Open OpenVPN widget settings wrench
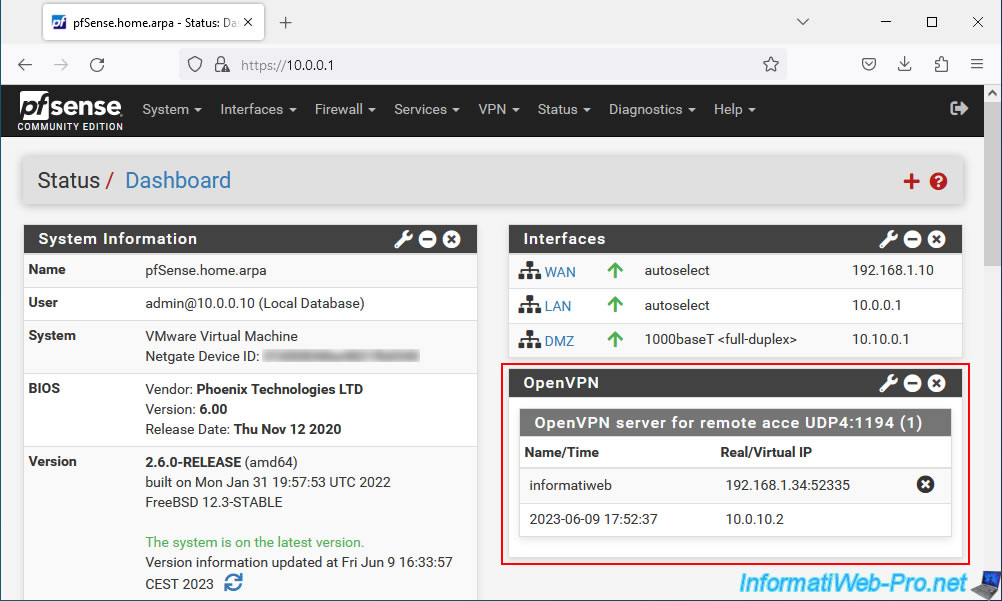1002x601 pixels. point(888,383)
